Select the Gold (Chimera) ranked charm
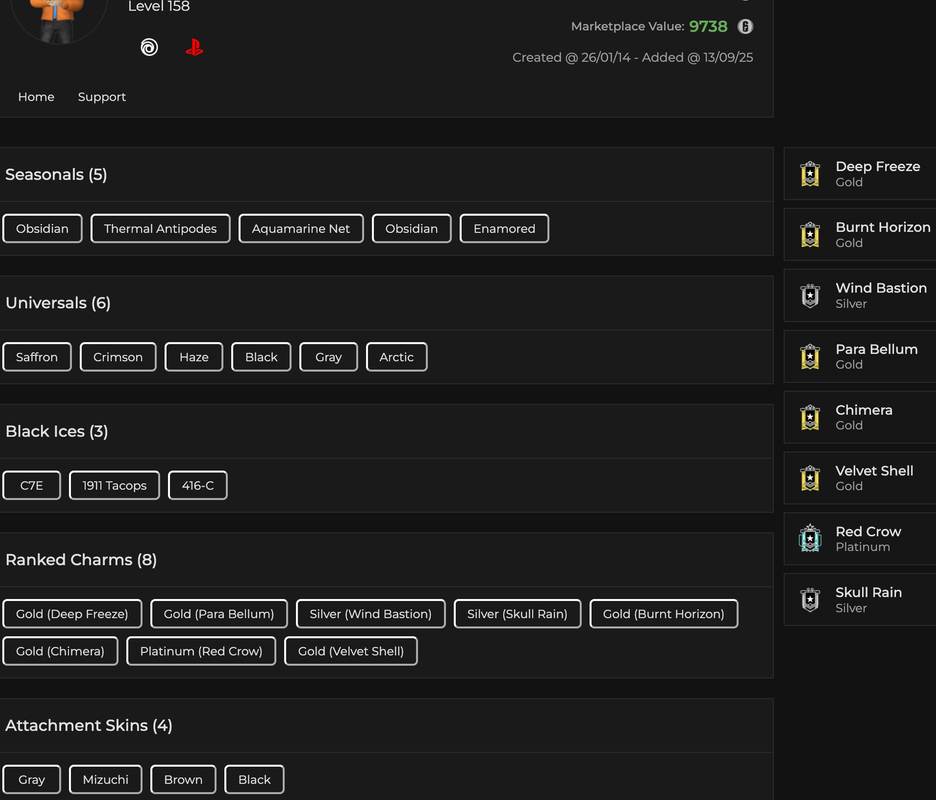Screen dimensions: 936x800 pos(60,651)
